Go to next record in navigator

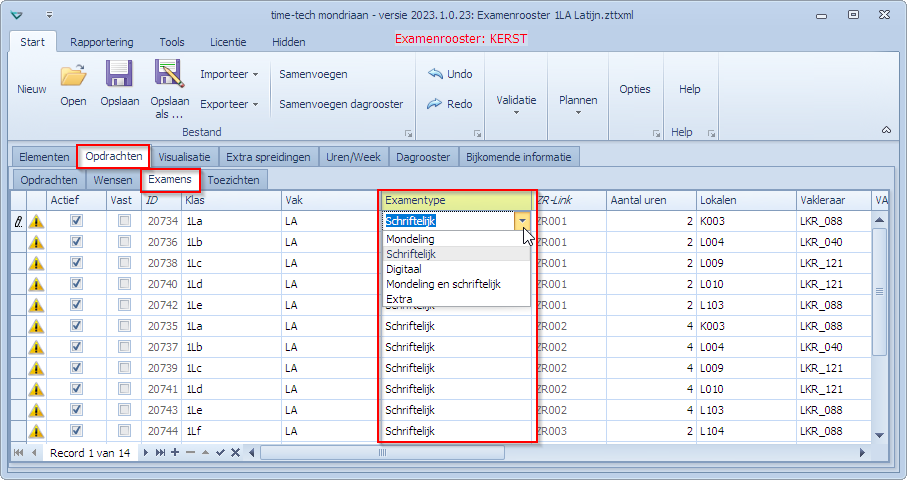(x=146, y=453)
